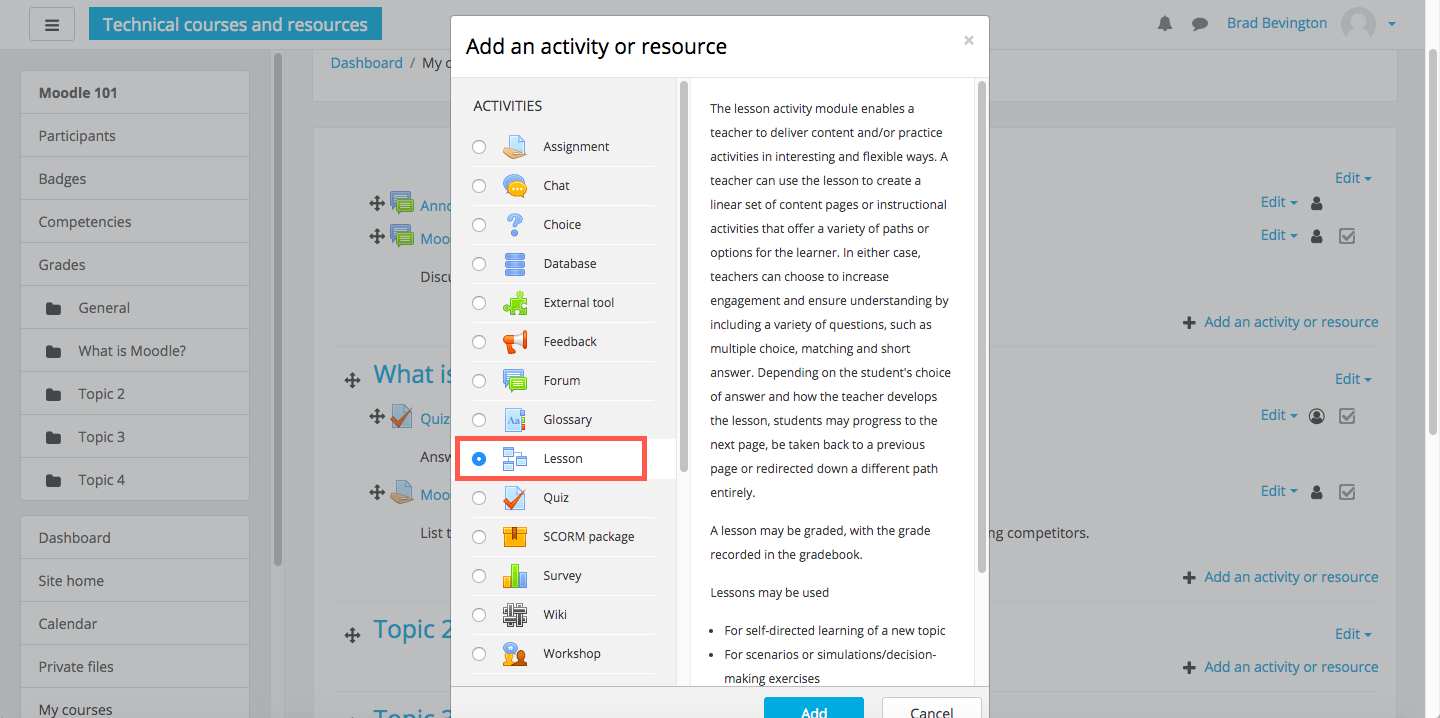This screenshot has height=718, width=1440.
Task: Click the folder icon beside What is Moodle?
Action: point(54,352)
